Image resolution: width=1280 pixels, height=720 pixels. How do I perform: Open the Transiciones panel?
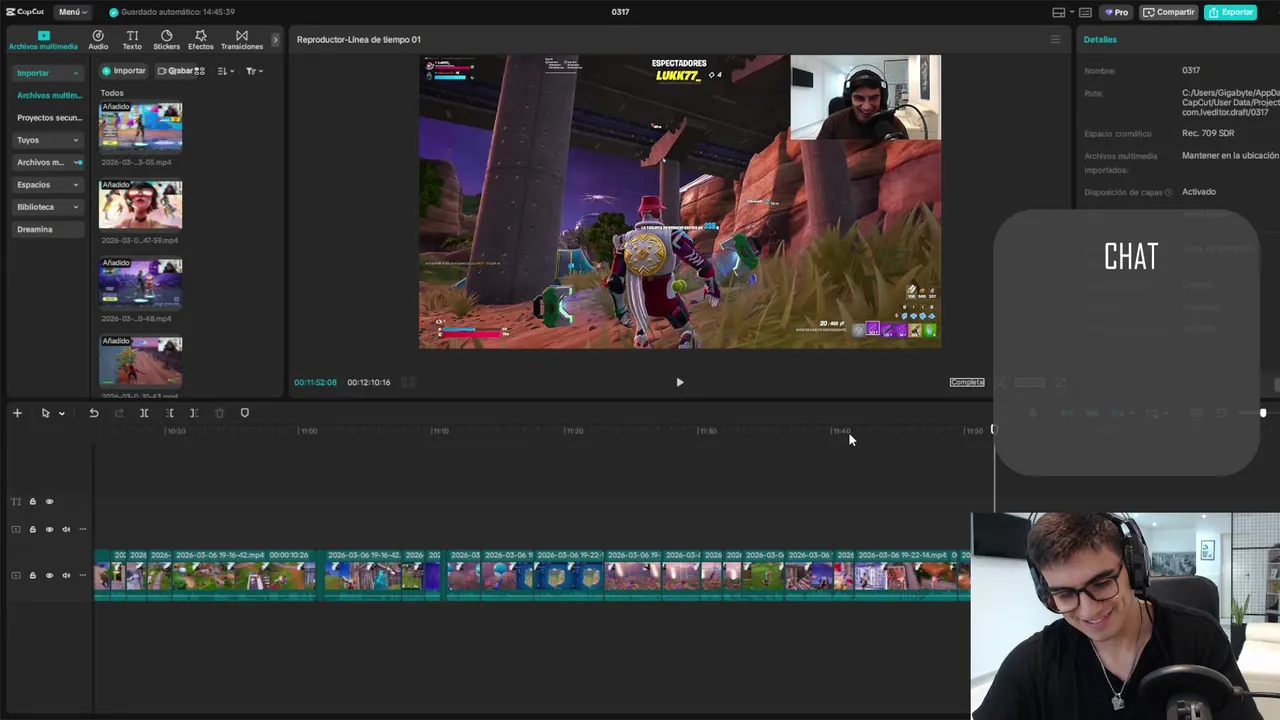point(242,40)
